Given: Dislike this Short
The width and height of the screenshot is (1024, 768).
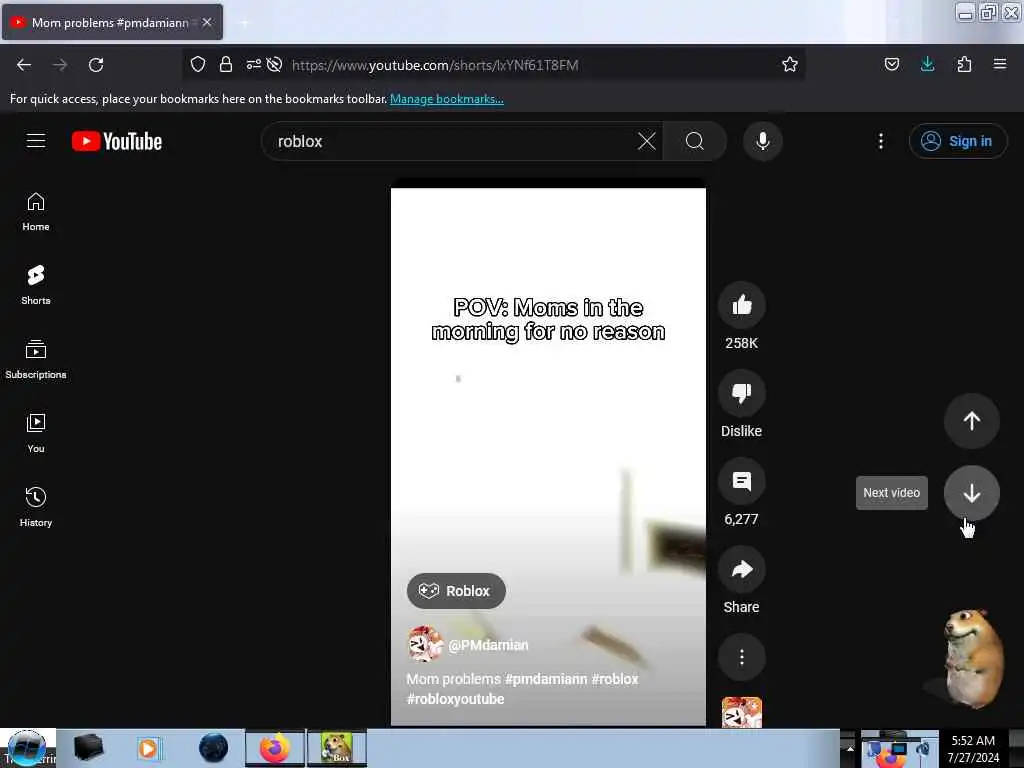Looking at the screenshot, I should coord(741,393).
